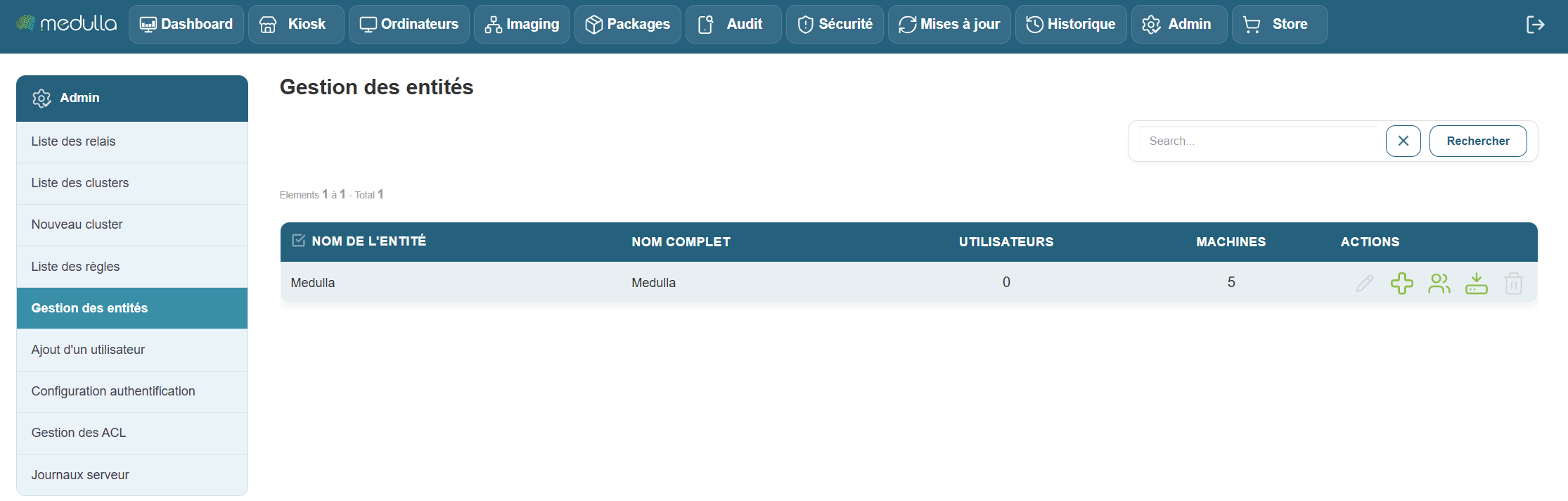Open Liste des règles
Screen dimensions: 1568x501
(x=132, y=267)
